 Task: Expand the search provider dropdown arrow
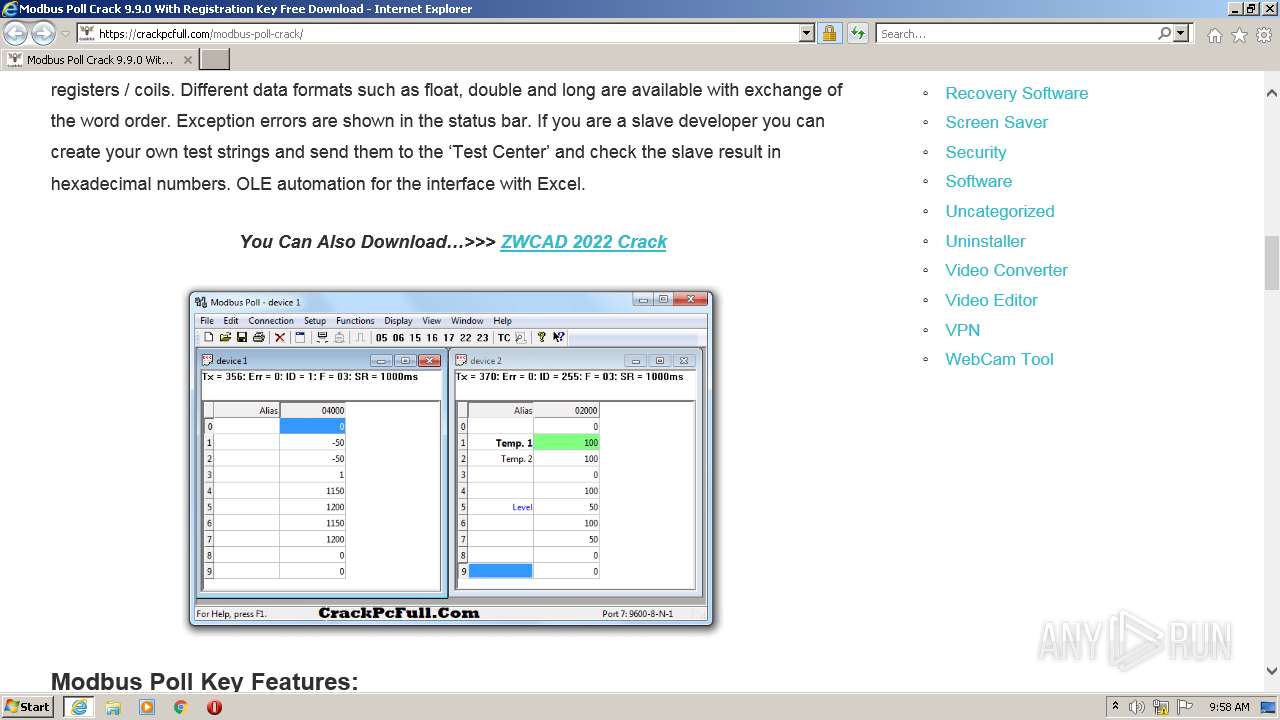pyautogui.click(x=1181, y=33)
